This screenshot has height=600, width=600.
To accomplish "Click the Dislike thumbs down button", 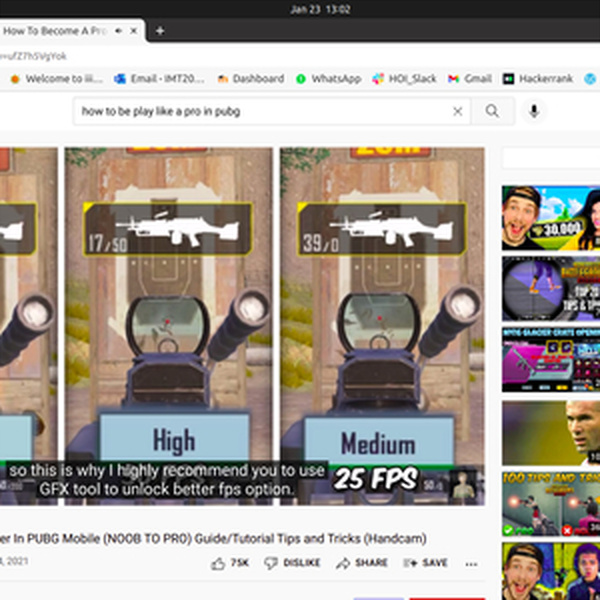I will pyautogui.click(x=292, y=563).
